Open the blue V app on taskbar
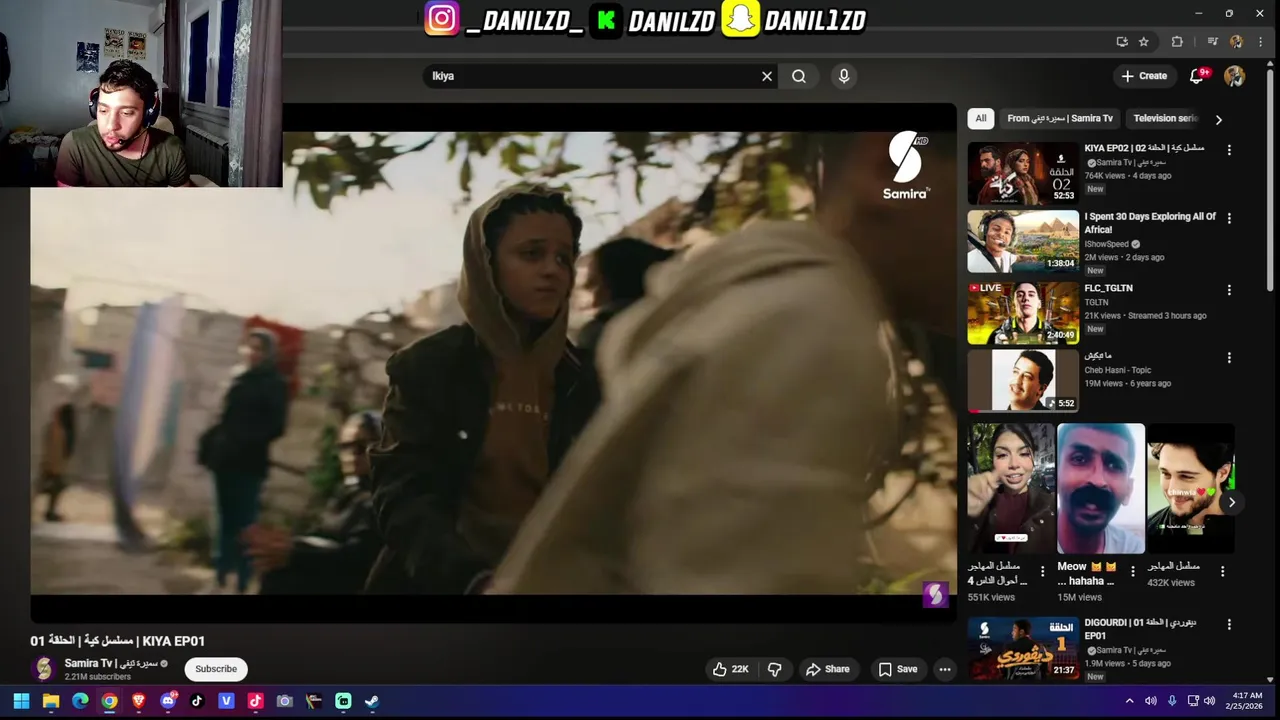The width and height of the screenshot is (1280, 720). click(226, 701)
